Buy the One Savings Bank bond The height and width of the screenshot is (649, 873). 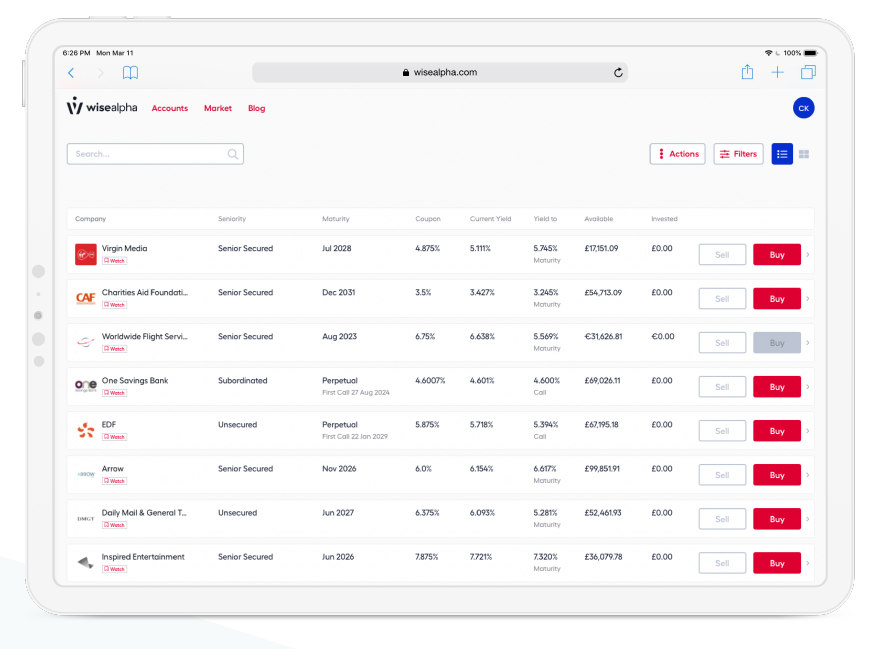point(777,386)
